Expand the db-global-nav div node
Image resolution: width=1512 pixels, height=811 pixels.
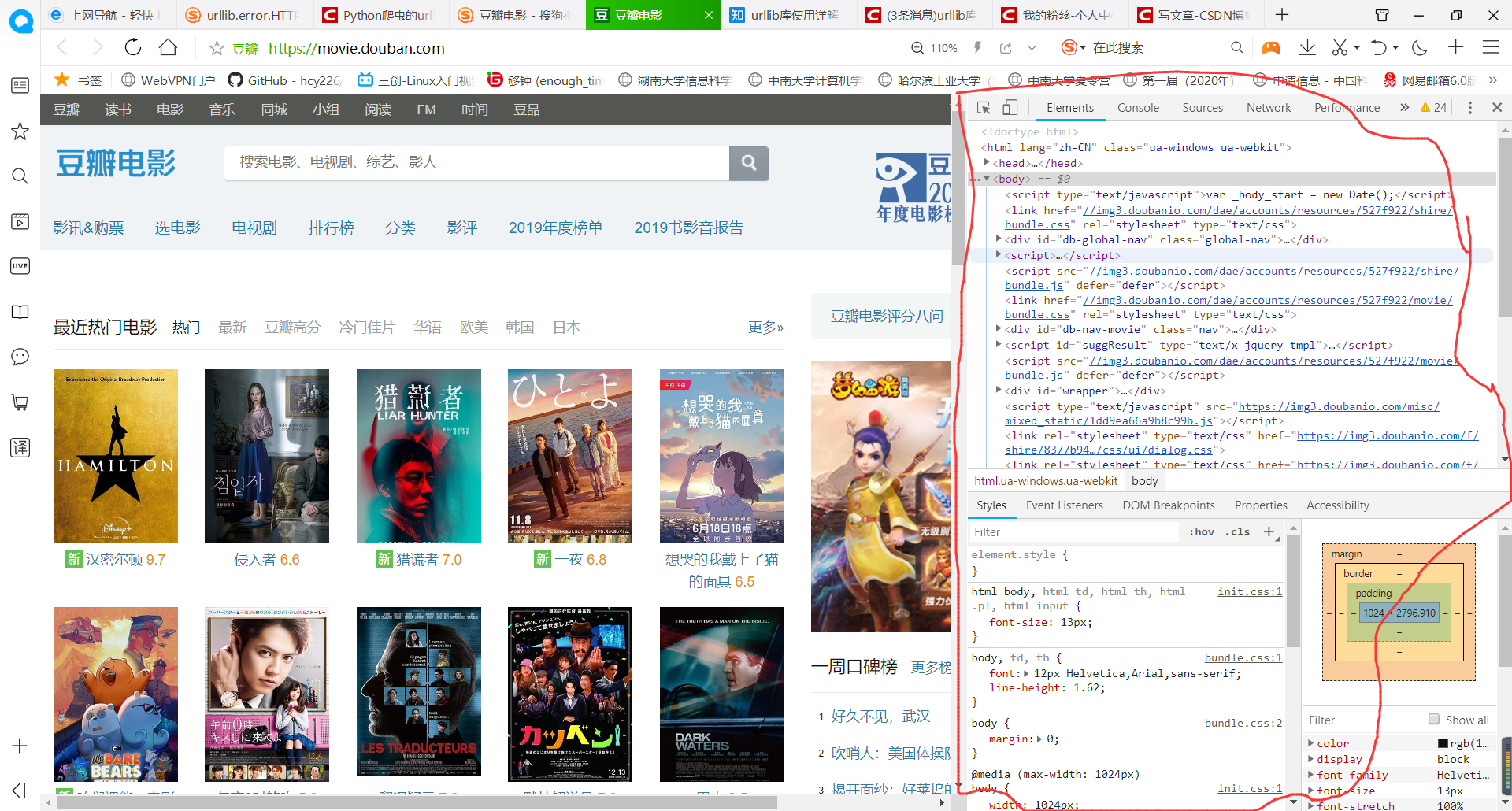coord(999,239)
